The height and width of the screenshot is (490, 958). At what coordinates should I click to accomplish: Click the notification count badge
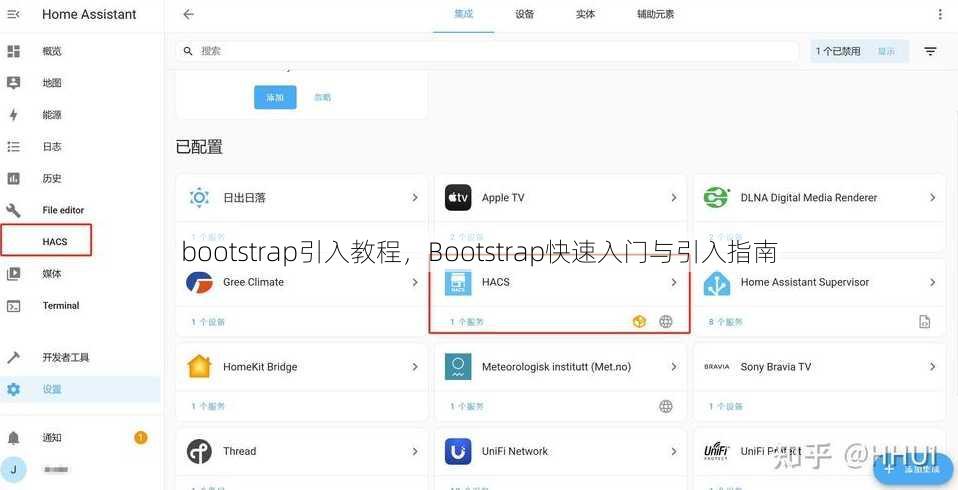pyautogui.click(x=141, y=437)
